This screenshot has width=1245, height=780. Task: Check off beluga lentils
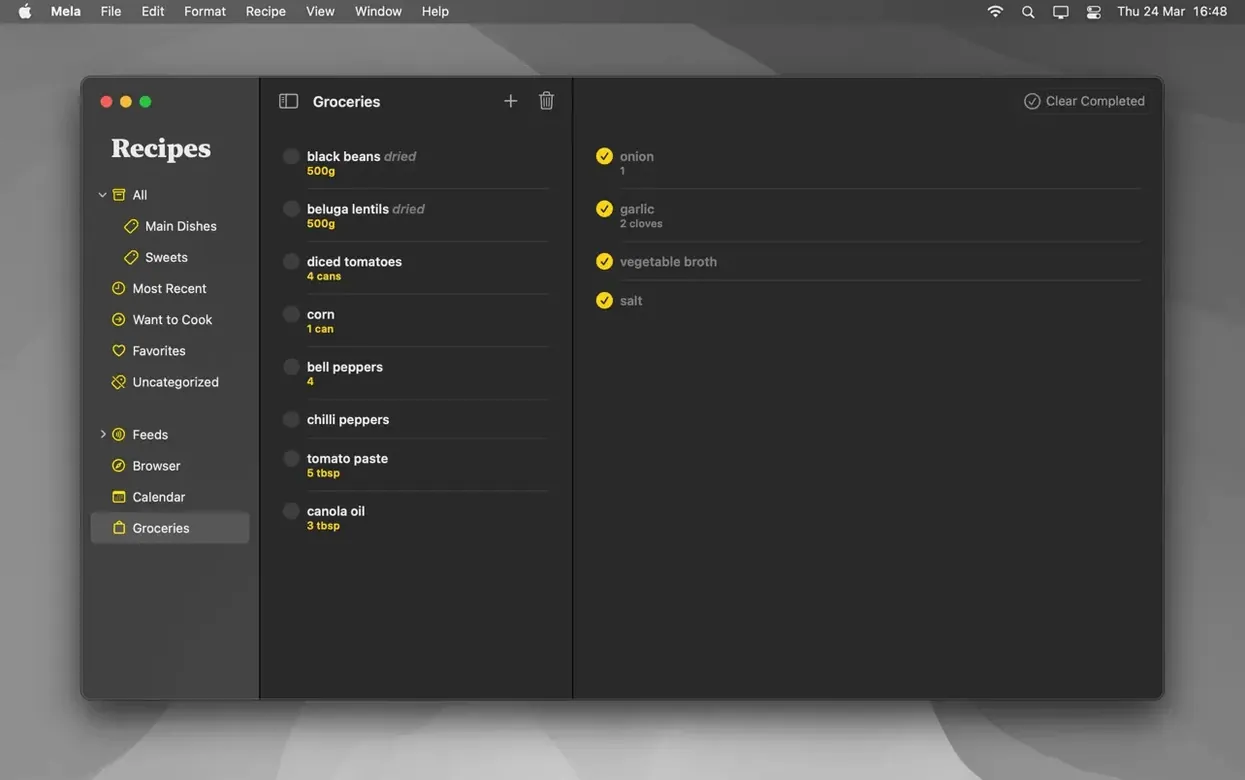291,209
